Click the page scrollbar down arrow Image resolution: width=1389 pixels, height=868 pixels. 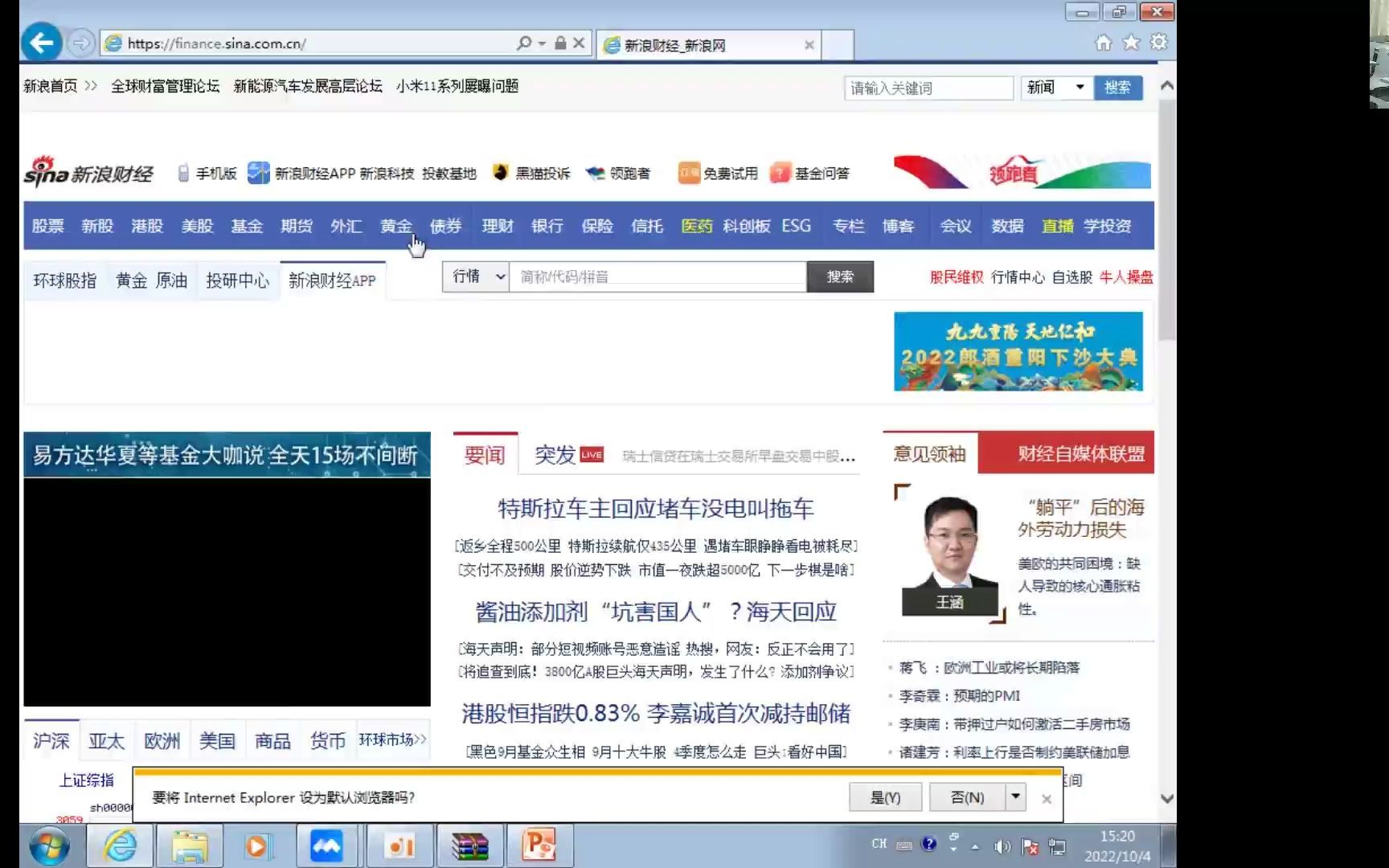click(1167, 799)
